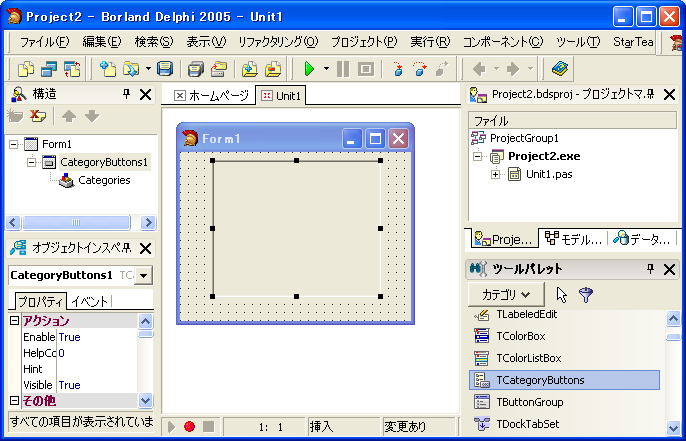Open the コンポーネント(C) menu

503,42
